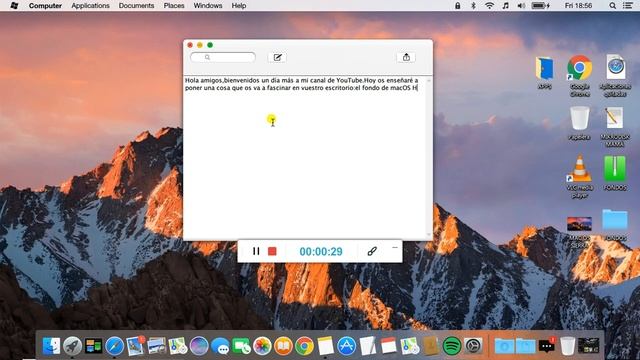Screen dimensions: 640x360
Task: Minimize the recorder bar with the dash
Action: (x=395, y=247)
